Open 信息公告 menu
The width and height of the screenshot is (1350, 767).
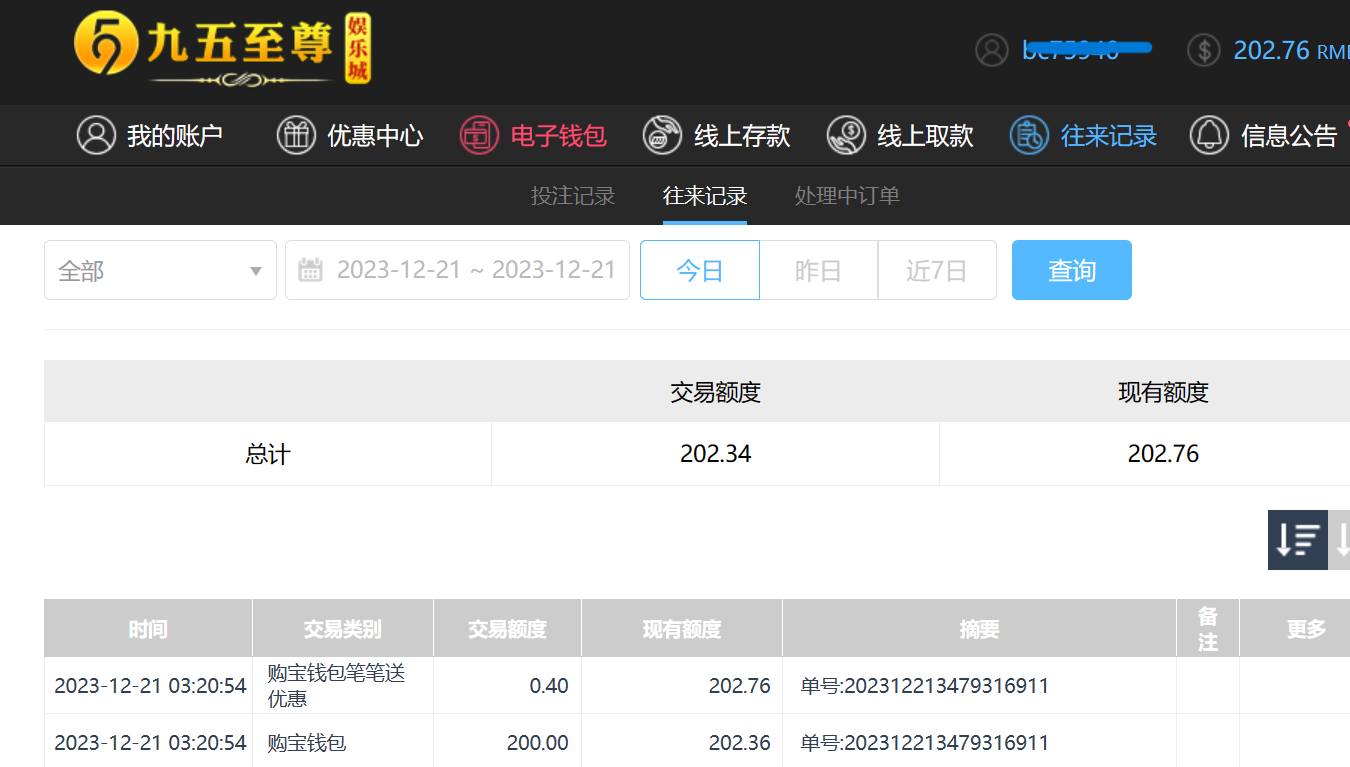(1263, 135)
